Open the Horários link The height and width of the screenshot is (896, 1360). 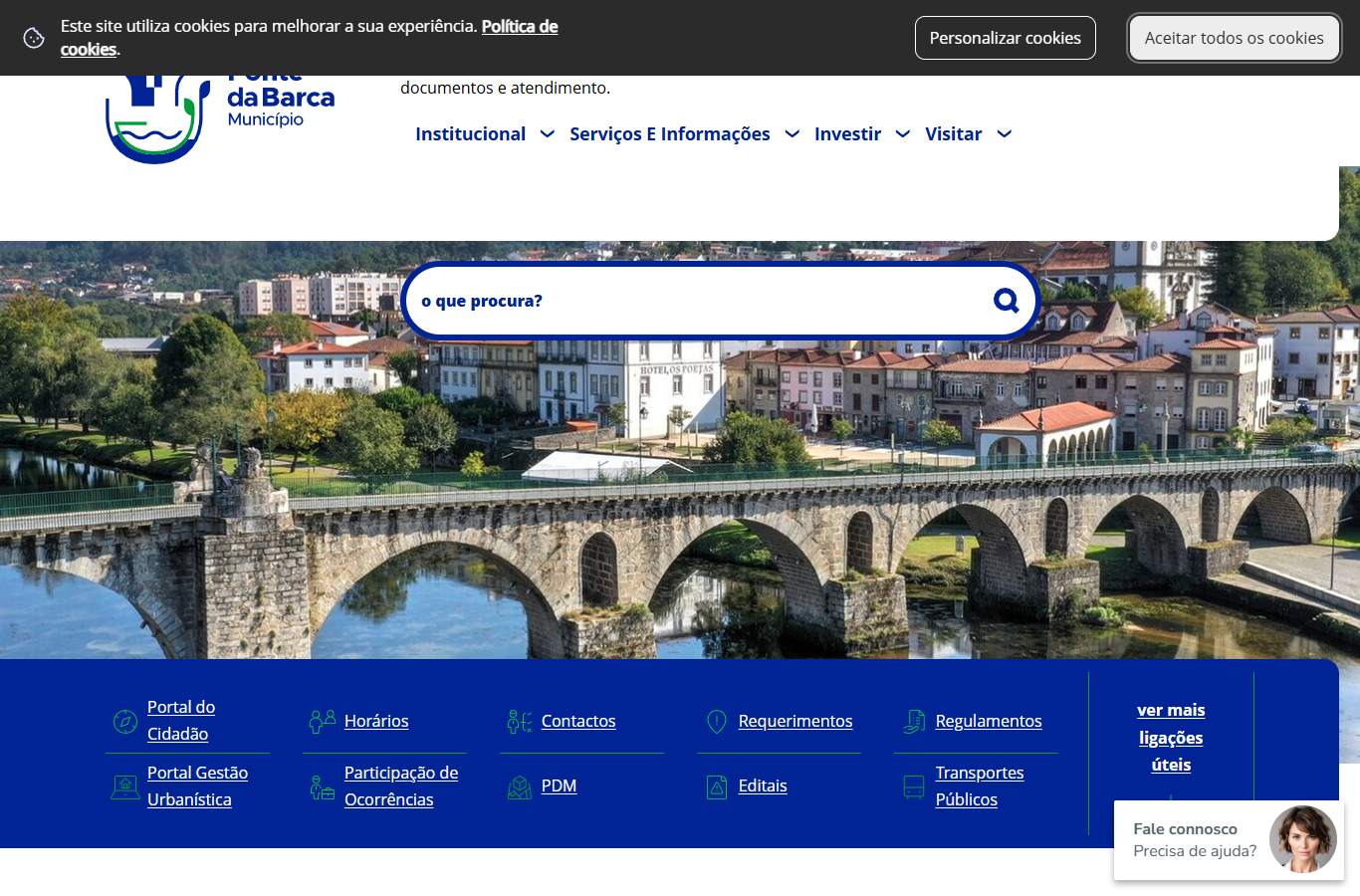pyautogui.click(x=376, y=721)
